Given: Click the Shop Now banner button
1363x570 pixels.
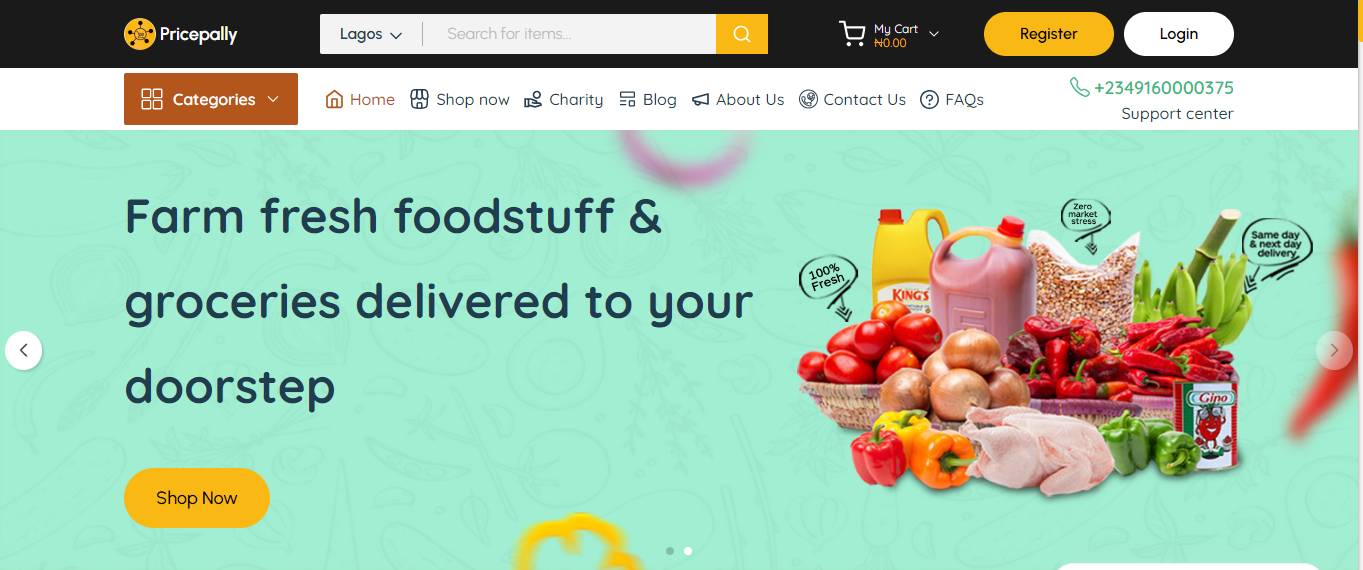Looking at the screenshot, I should point(197,498).
